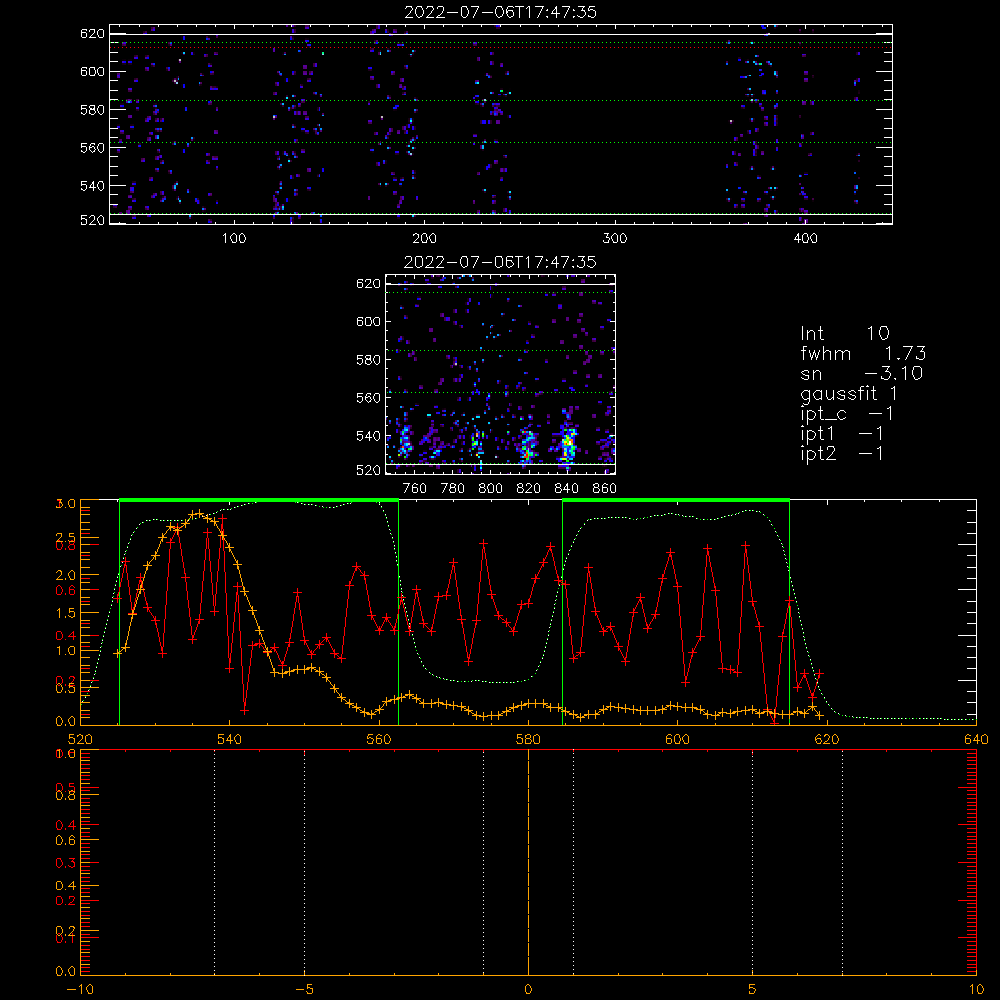Click the profile plot x-axis label 560
Viewport: 1000px width, 1000px height.
click(x=379, y=740)
